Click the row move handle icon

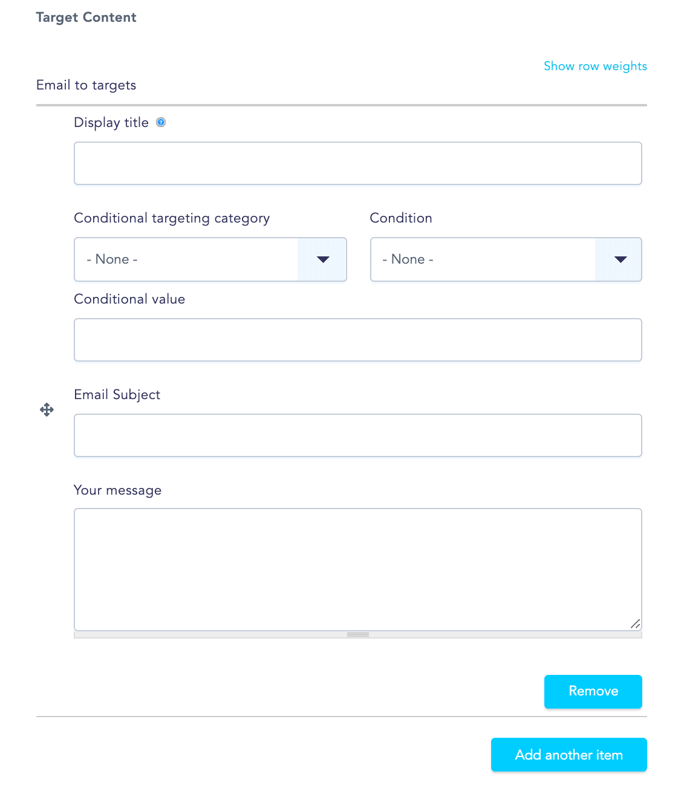(47, 410)
